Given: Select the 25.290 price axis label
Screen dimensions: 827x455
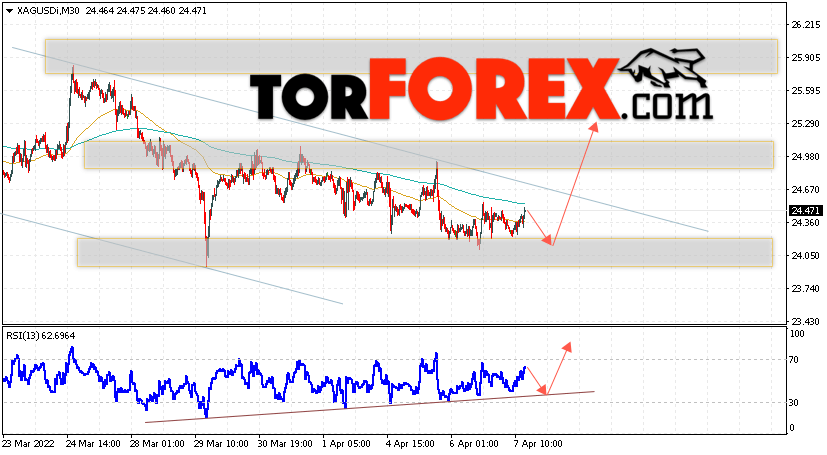Looking at the screenshot, I should coord(805,123).
